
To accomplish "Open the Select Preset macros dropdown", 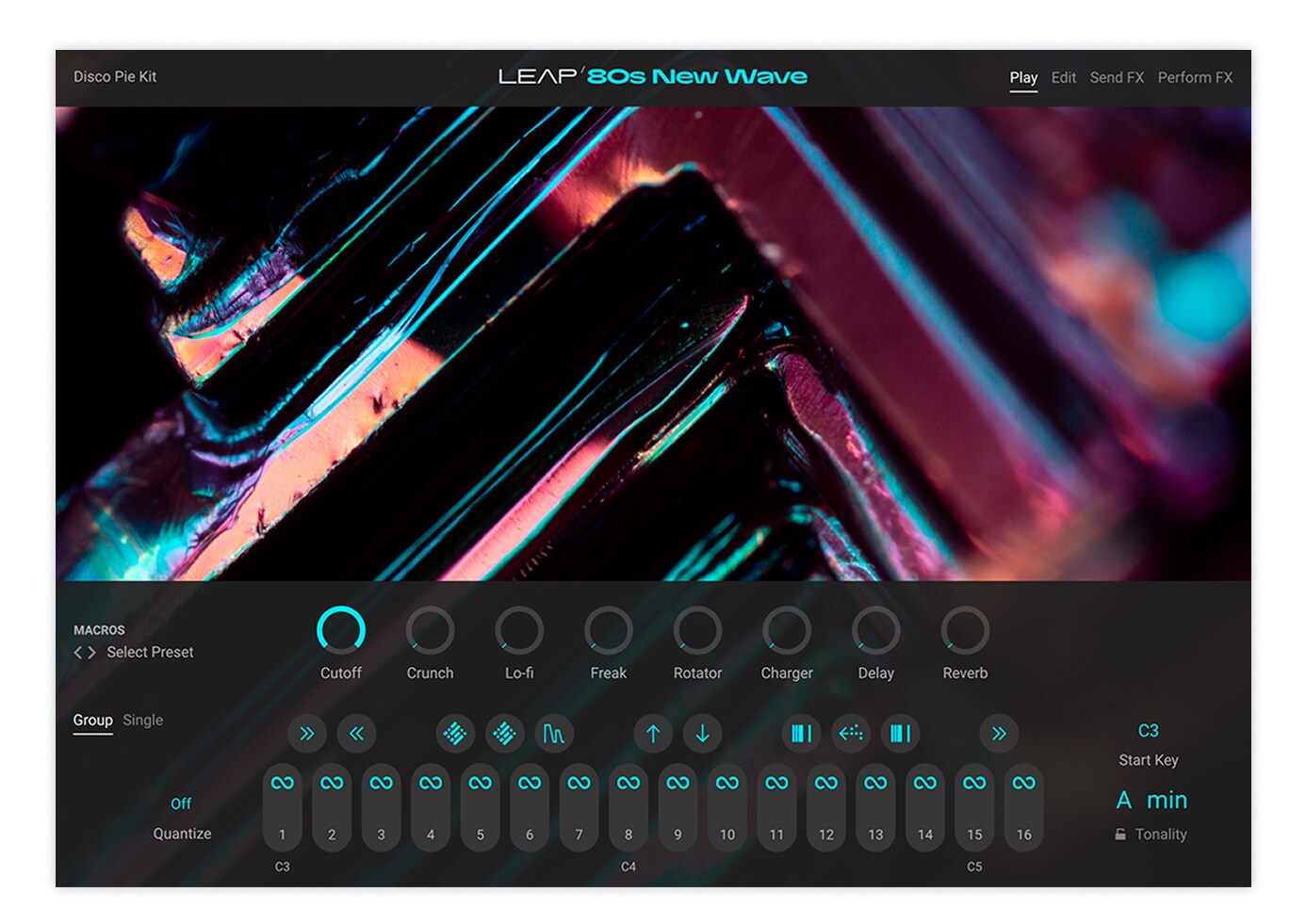I will coord(150,653).
